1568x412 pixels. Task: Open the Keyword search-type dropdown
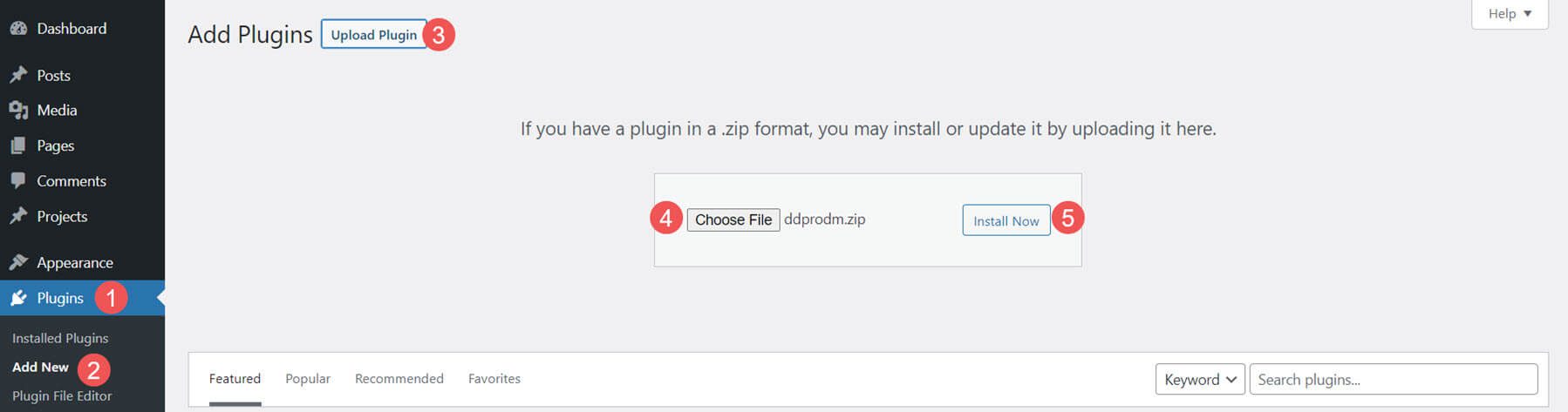[x=1200, y=380]
